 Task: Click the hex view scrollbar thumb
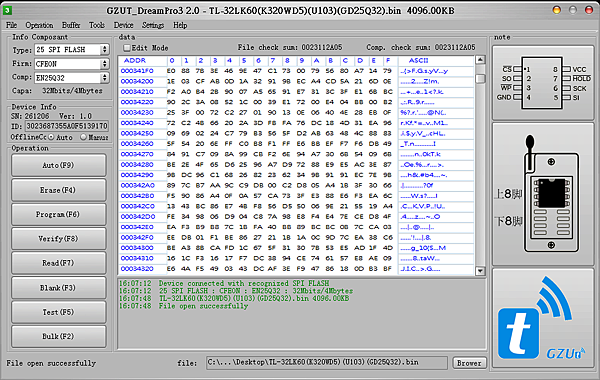click(x=480, y=78)
